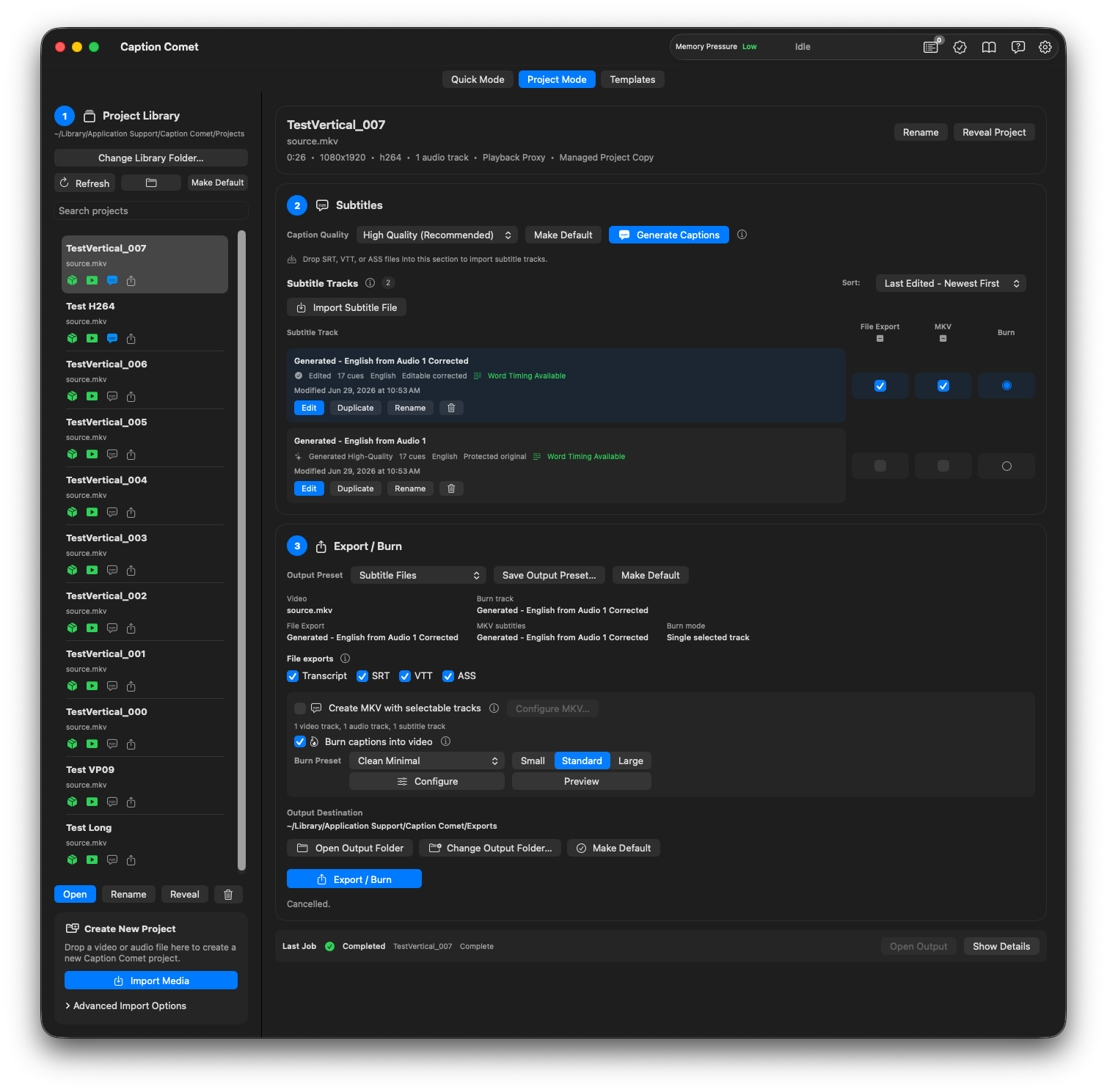Open settings gear icon in toolbar
The width and height of the screenshot is (1107, 1092).
coord(1045,47)
